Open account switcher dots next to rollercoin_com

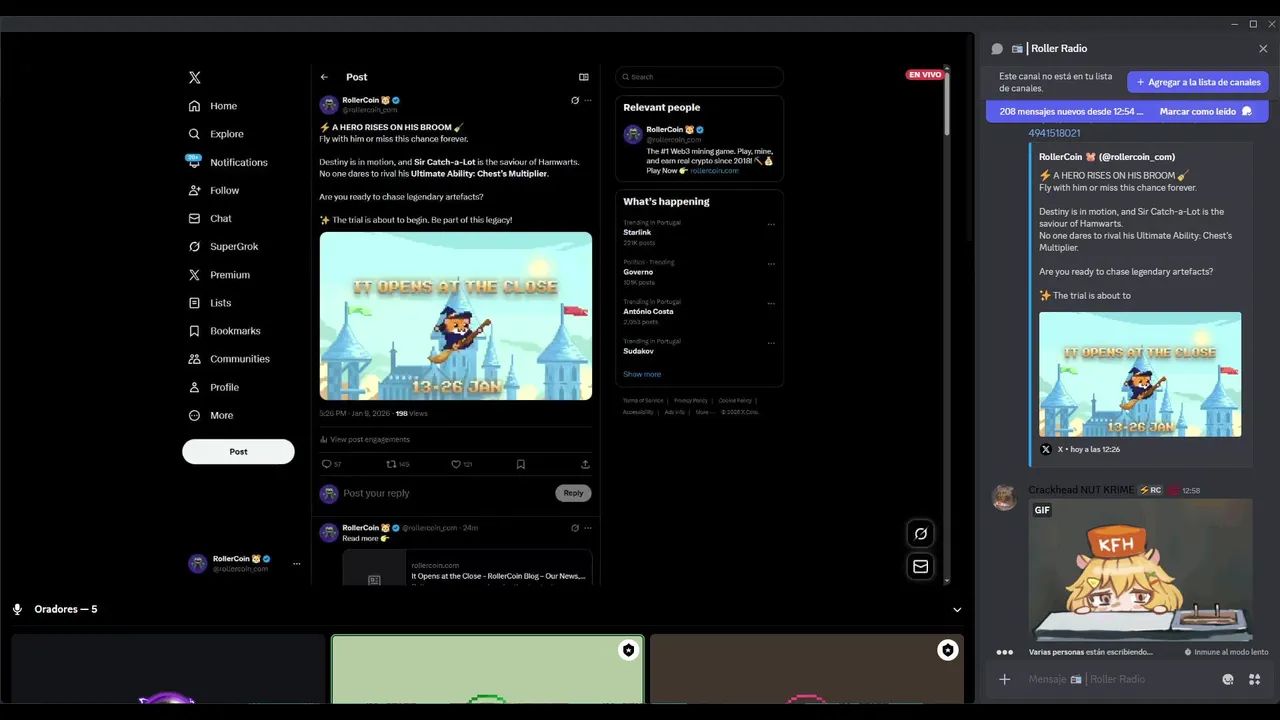tap(296, 564)
